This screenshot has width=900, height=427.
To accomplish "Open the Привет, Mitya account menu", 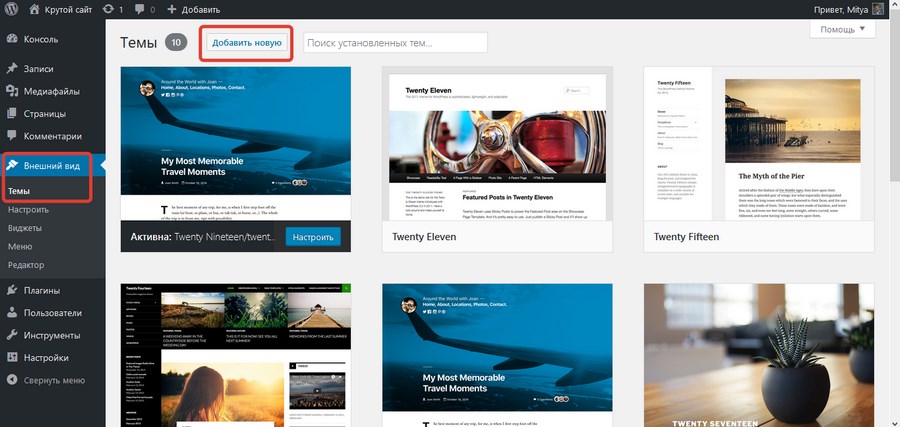I will point(849,9).
